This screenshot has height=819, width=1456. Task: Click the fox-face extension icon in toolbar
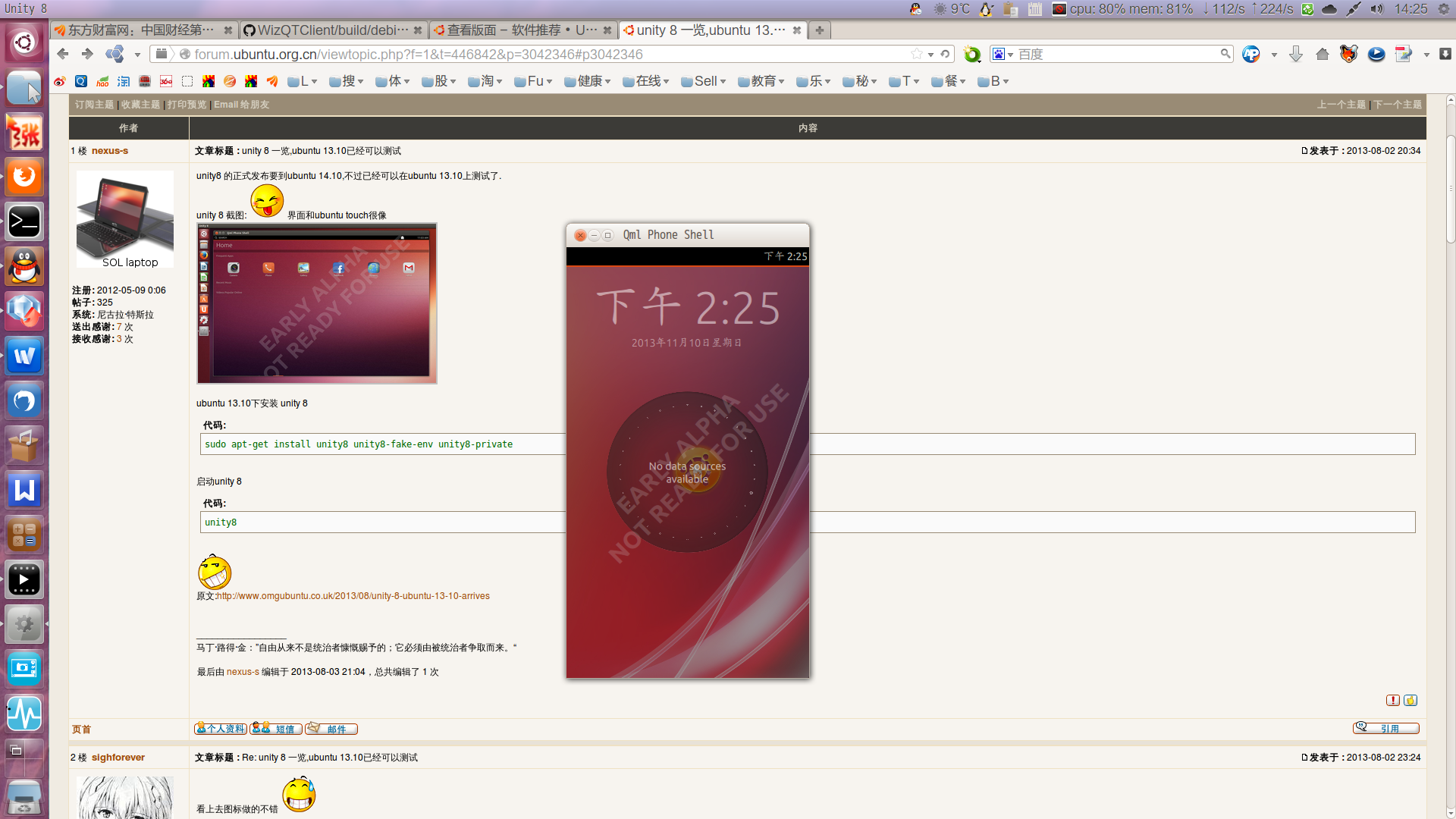click(x=1349, y=54)
